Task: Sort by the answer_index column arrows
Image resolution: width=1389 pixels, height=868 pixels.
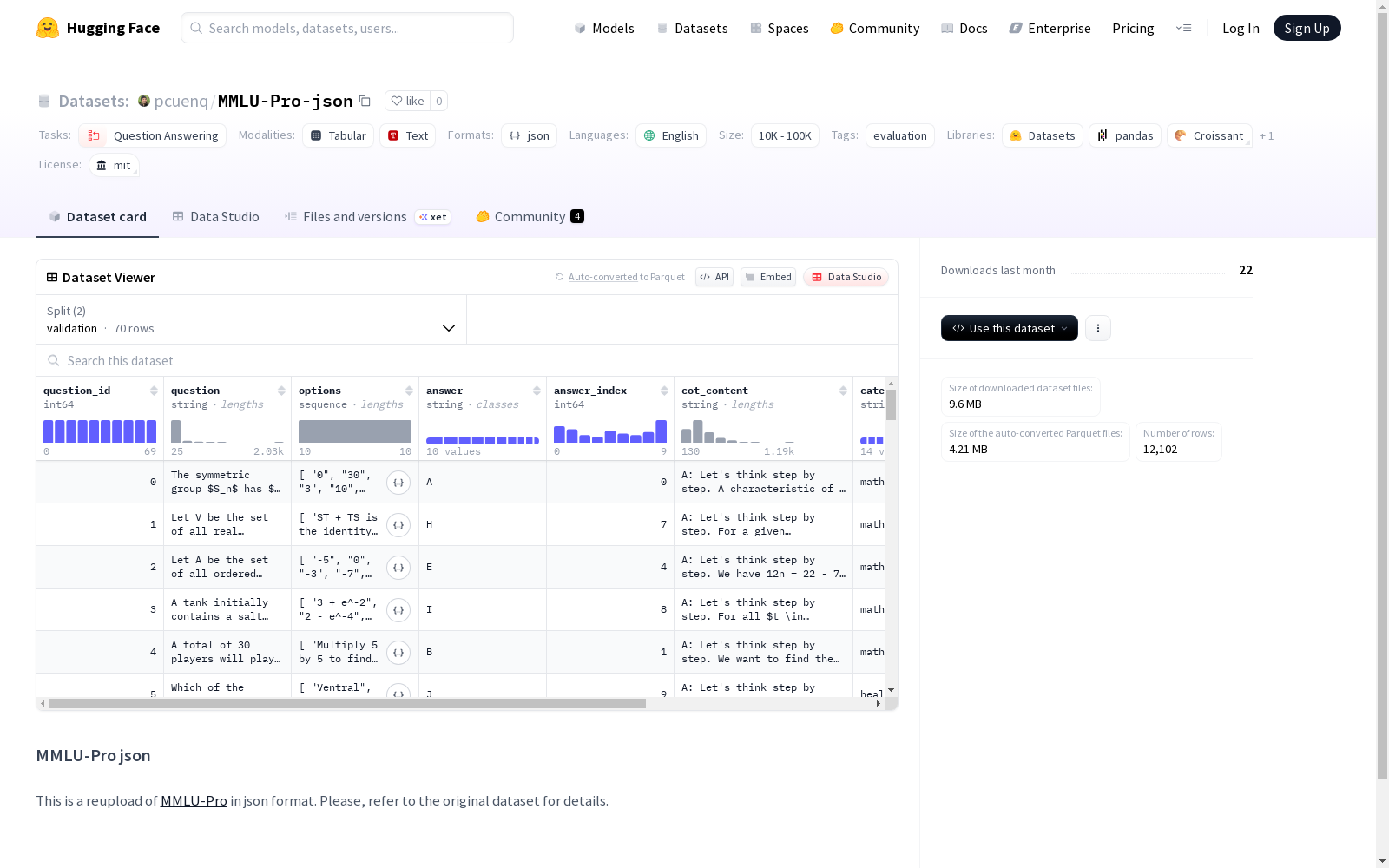Action: click(664, 391)
